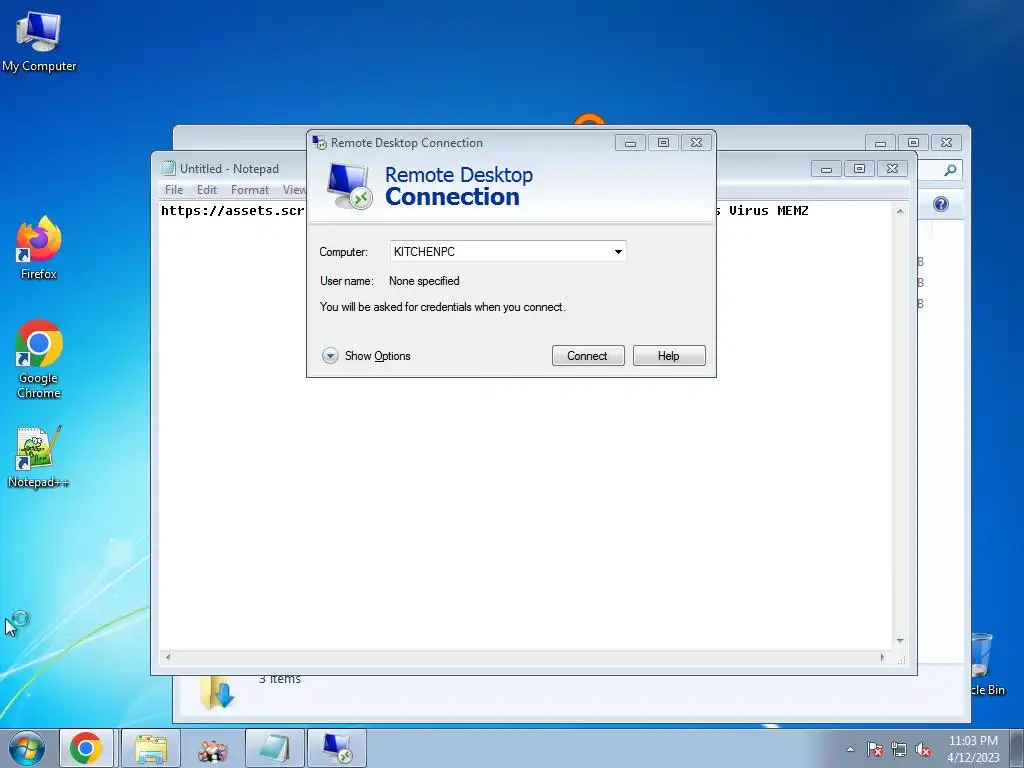This screenshot has width=1024, height=768.
Task: Switch to Notepad taskbar button
Action: [x=275, y=748]
